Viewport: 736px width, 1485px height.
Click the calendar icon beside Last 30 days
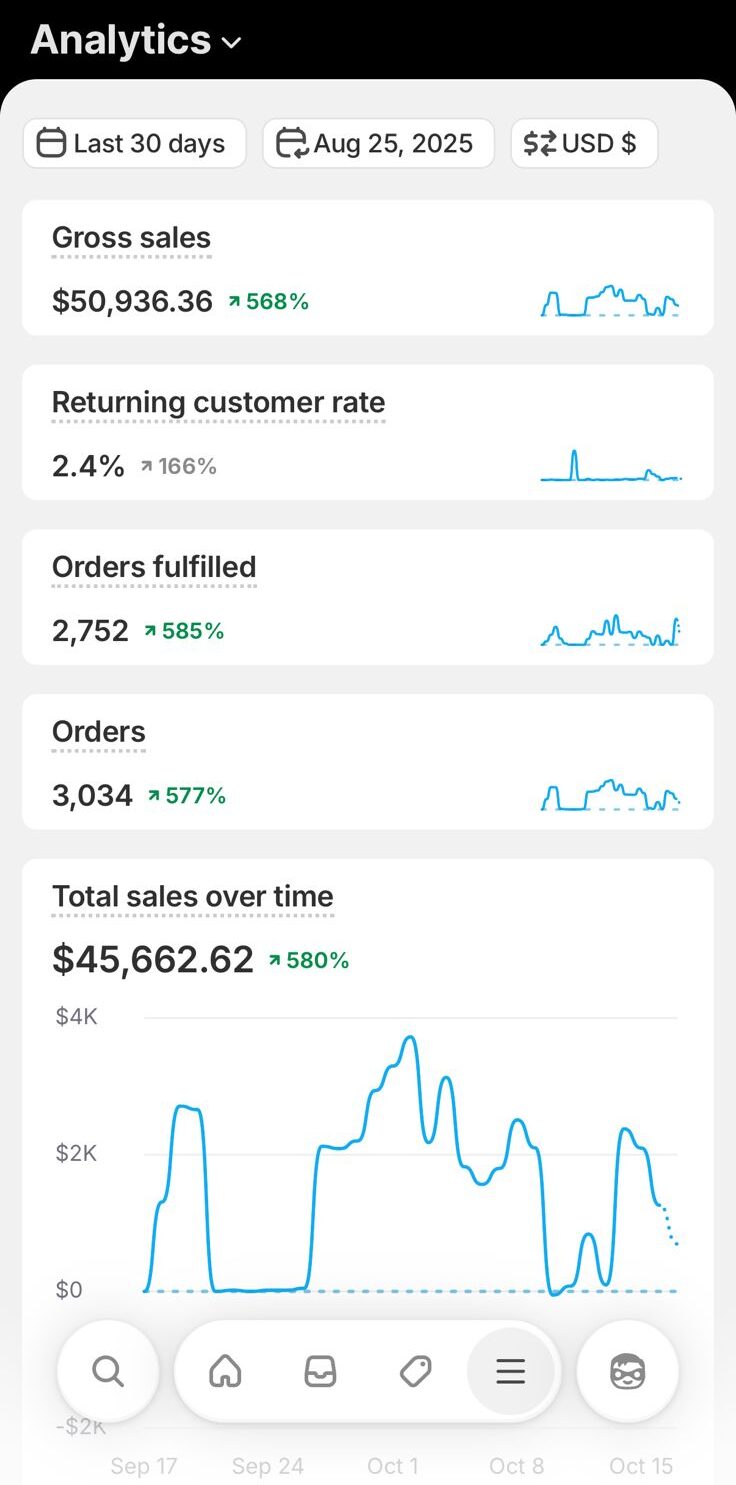click(51, 144)
